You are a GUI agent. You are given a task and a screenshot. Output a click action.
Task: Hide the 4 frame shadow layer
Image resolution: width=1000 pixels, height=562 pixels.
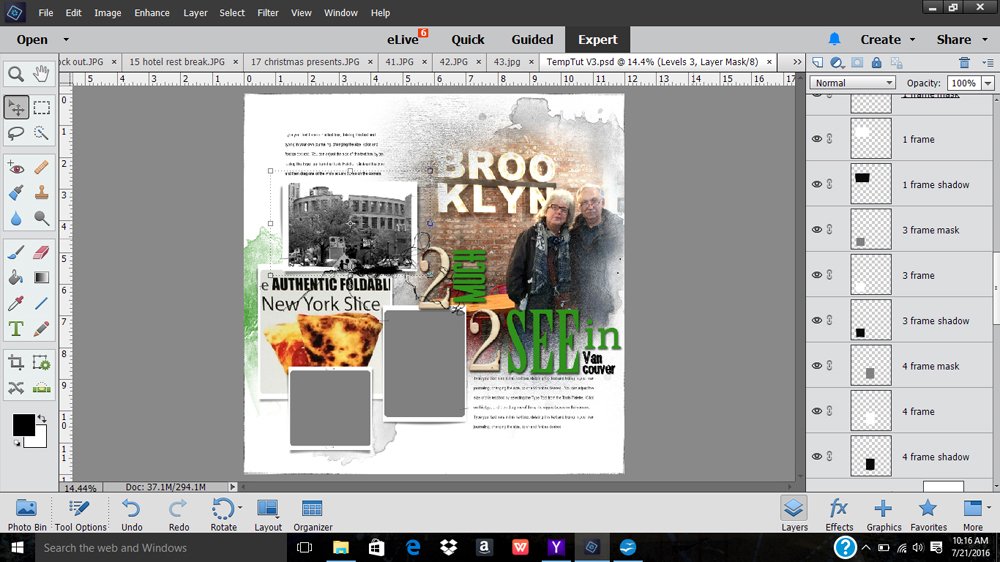(x=816, y=456)
